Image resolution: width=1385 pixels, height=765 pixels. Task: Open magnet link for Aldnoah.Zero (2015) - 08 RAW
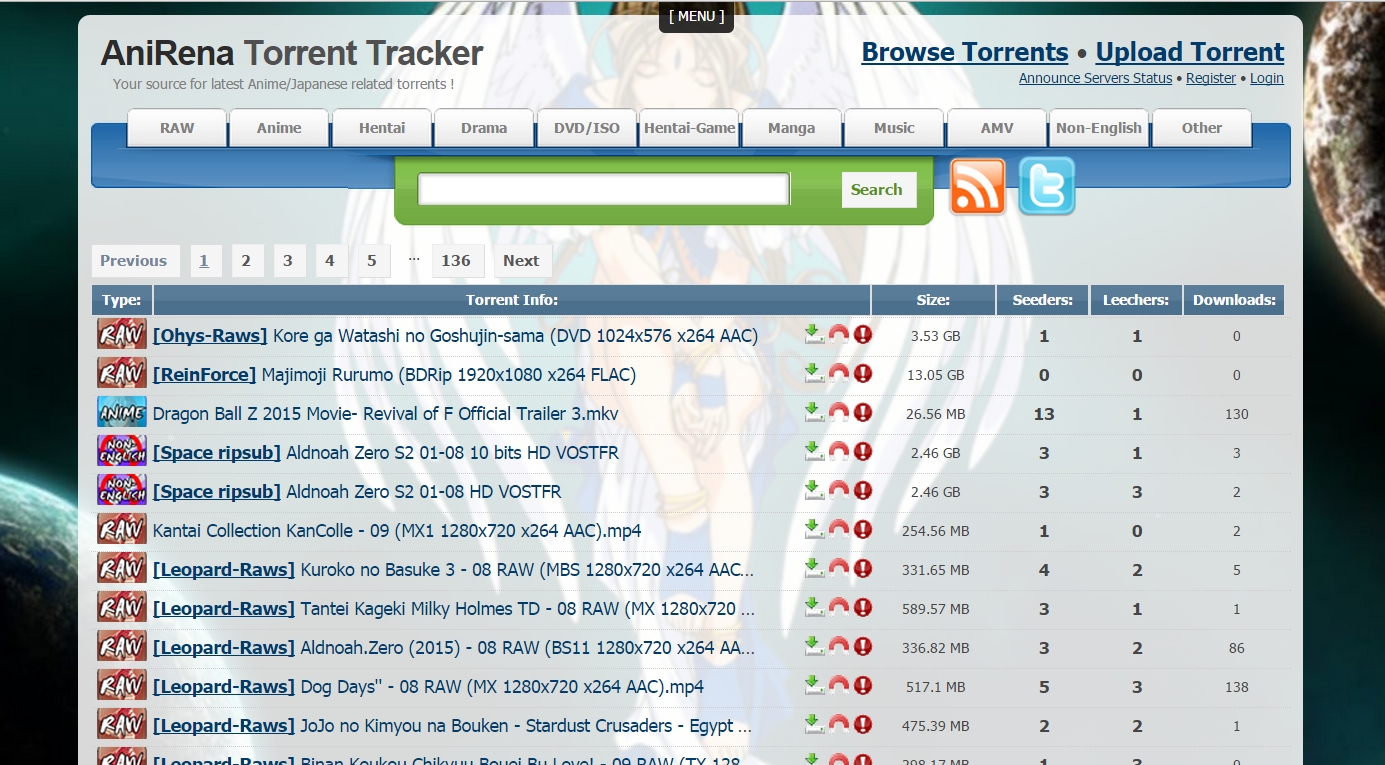839,646
